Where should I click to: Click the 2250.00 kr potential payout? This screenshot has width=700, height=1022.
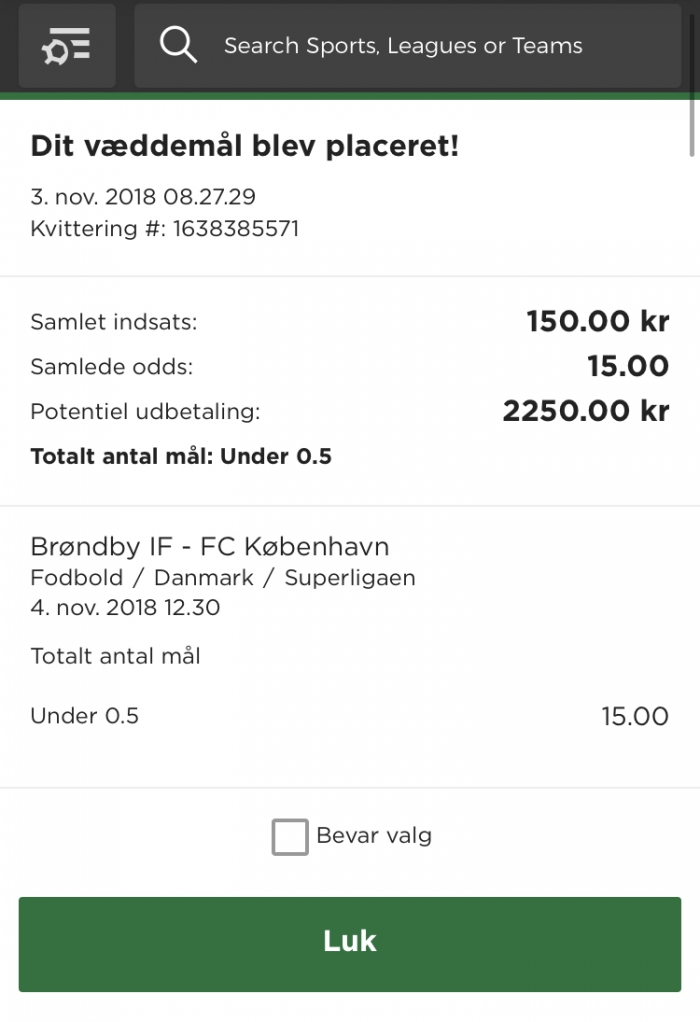585,411
